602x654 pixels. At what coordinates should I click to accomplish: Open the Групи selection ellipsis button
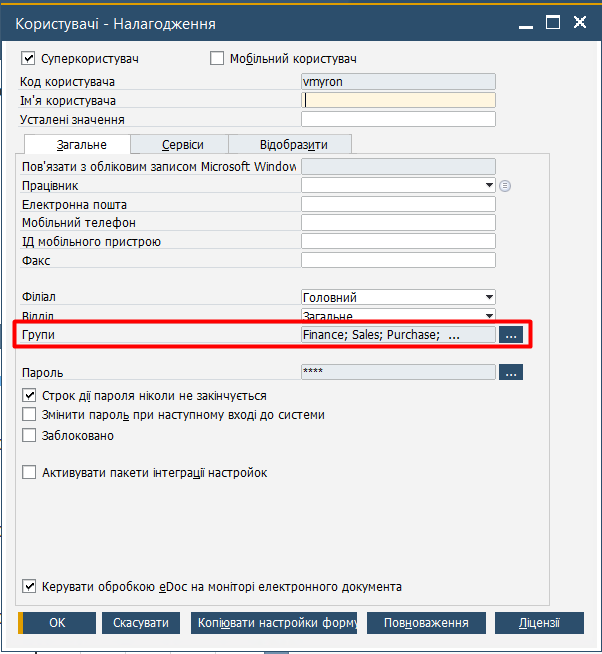click(x=511, y=335)
